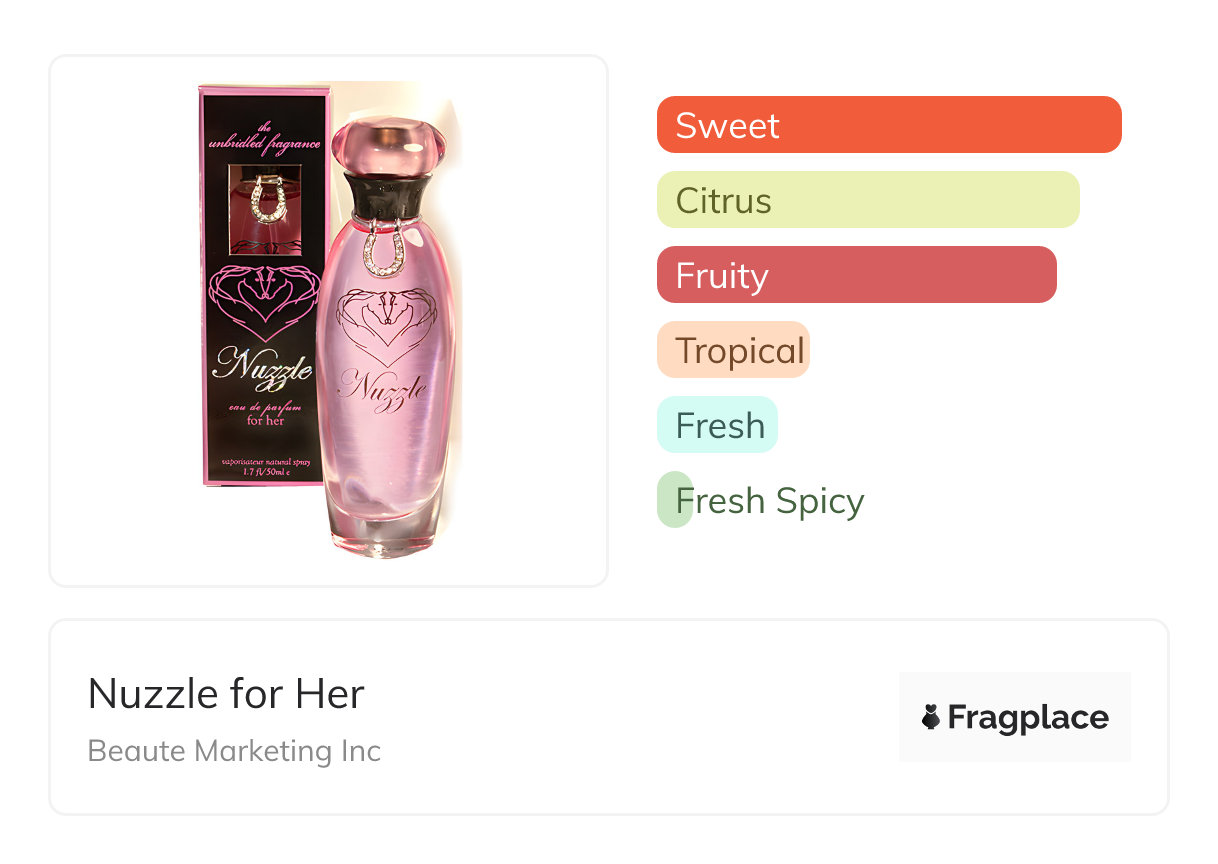Open the Fragplace wordmark link

click(1027, 717)
